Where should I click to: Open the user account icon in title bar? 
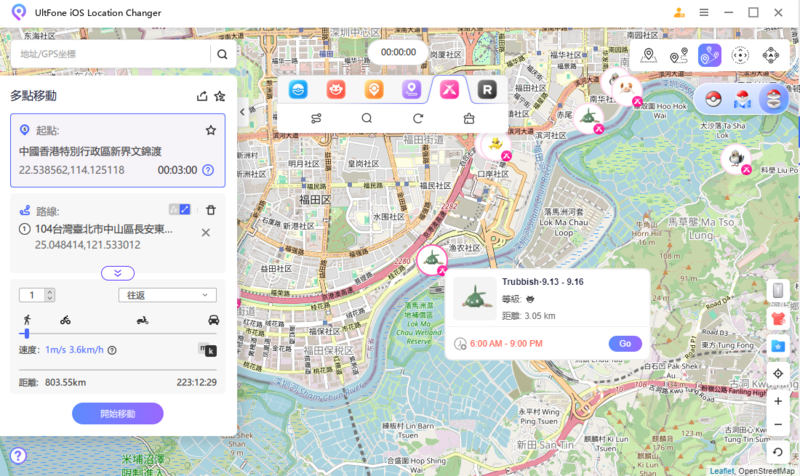(679, 13)
